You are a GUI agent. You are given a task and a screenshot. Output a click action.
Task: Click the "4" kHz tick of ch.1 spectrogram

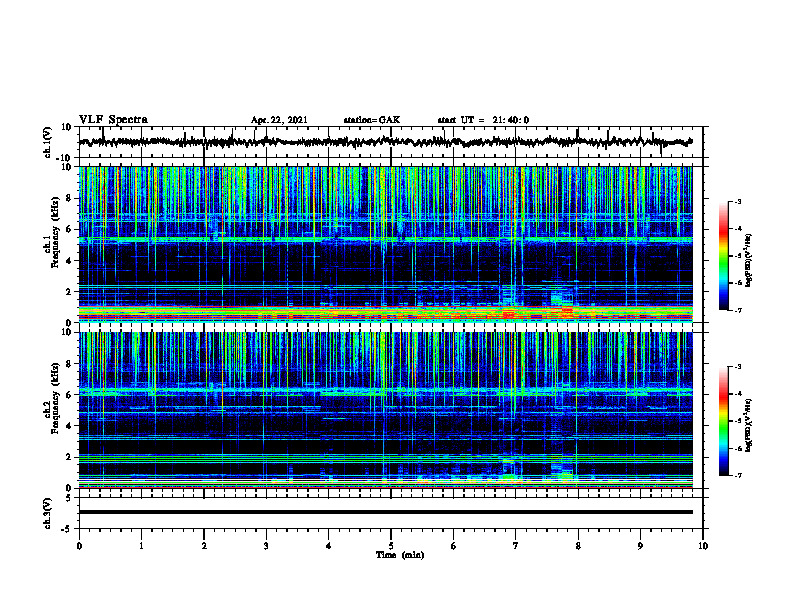[x=69, y=261]
